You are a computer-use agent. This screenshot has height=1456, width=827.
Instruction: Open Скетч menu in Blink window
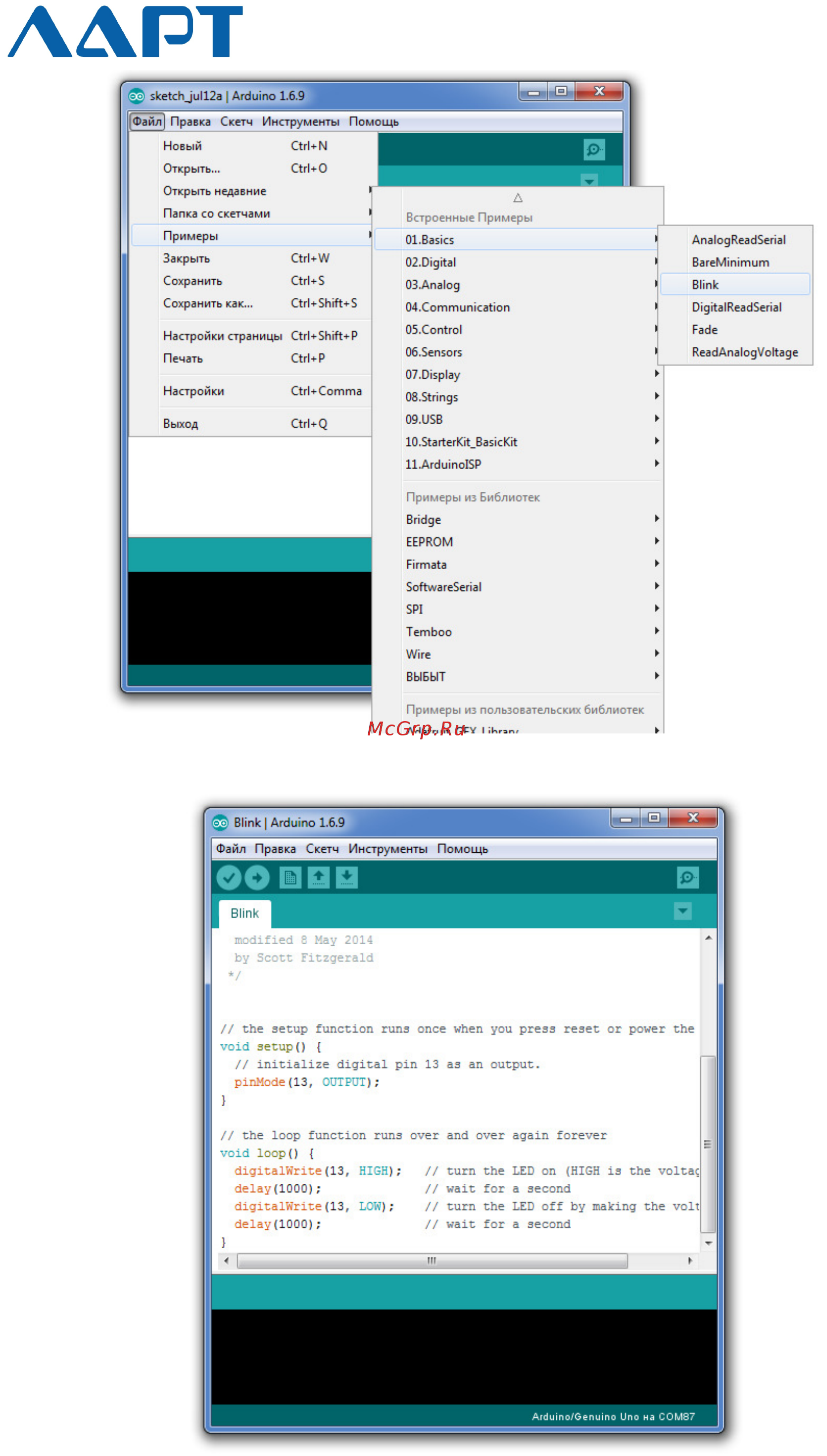click(x=322, y=849)
